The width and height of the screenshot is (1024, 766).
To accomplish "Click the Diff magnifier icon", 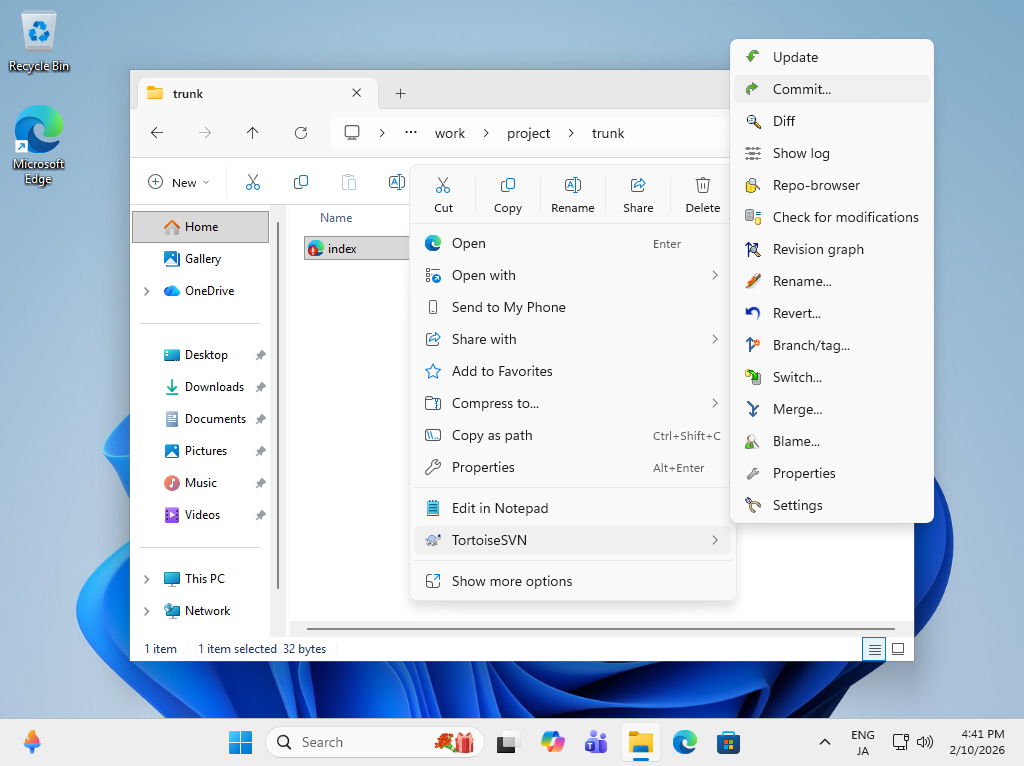I will [x=752, y=121].
